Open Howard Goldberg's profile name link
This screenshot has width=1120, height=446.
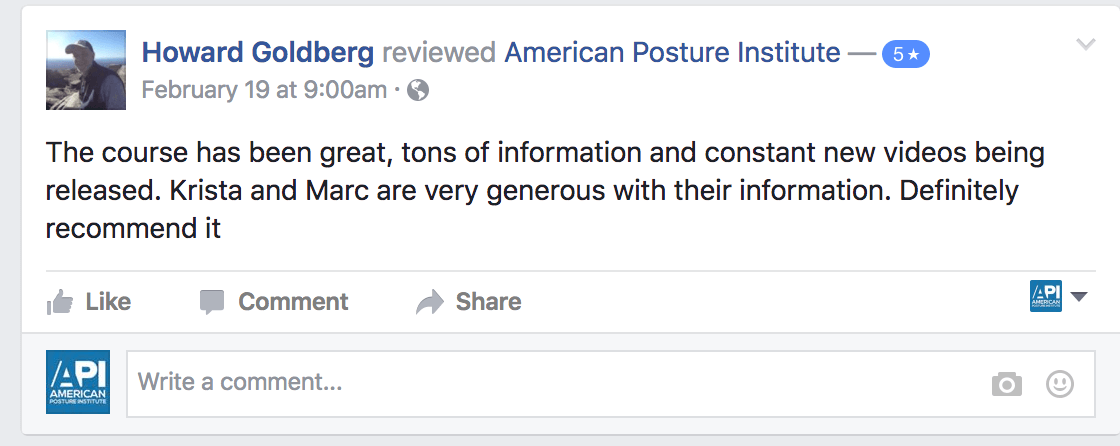(258, 53)
